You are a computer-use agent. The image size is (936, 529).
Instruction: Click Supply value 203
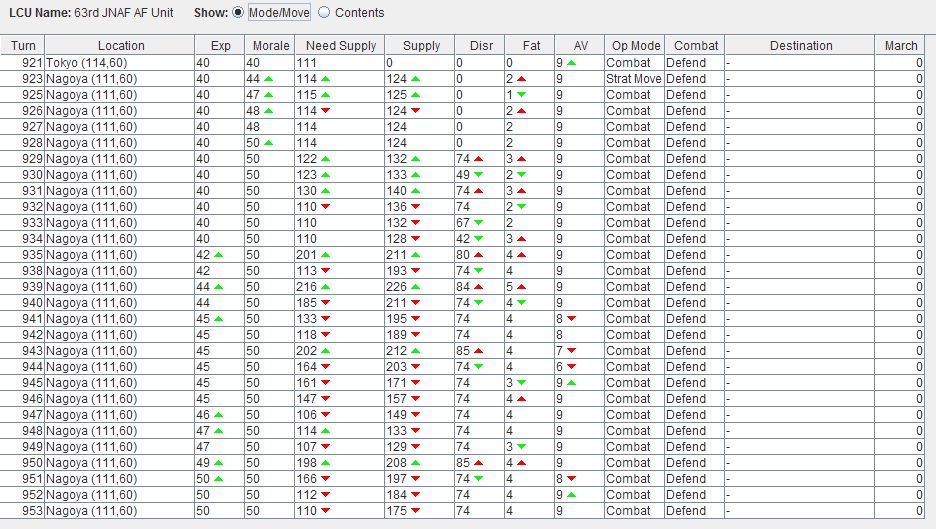(x=396, y=367)
